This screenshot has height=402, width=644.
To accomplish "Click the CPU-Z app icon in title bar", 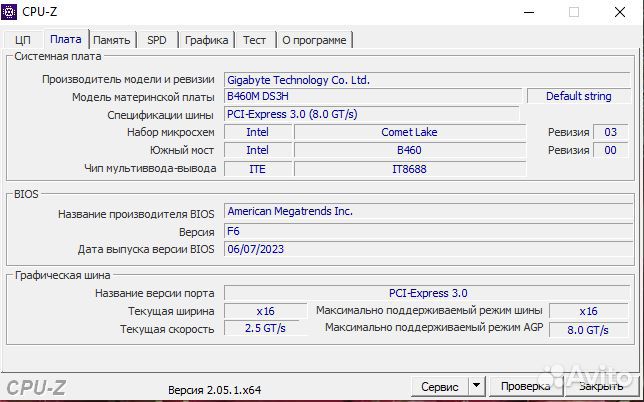I will [x=9, y=11].
